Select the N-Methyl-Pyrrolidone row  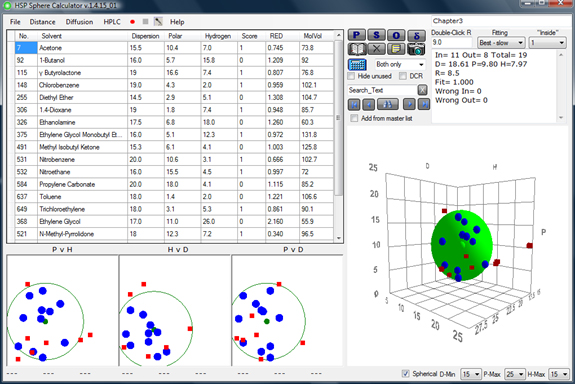point(174,234)
